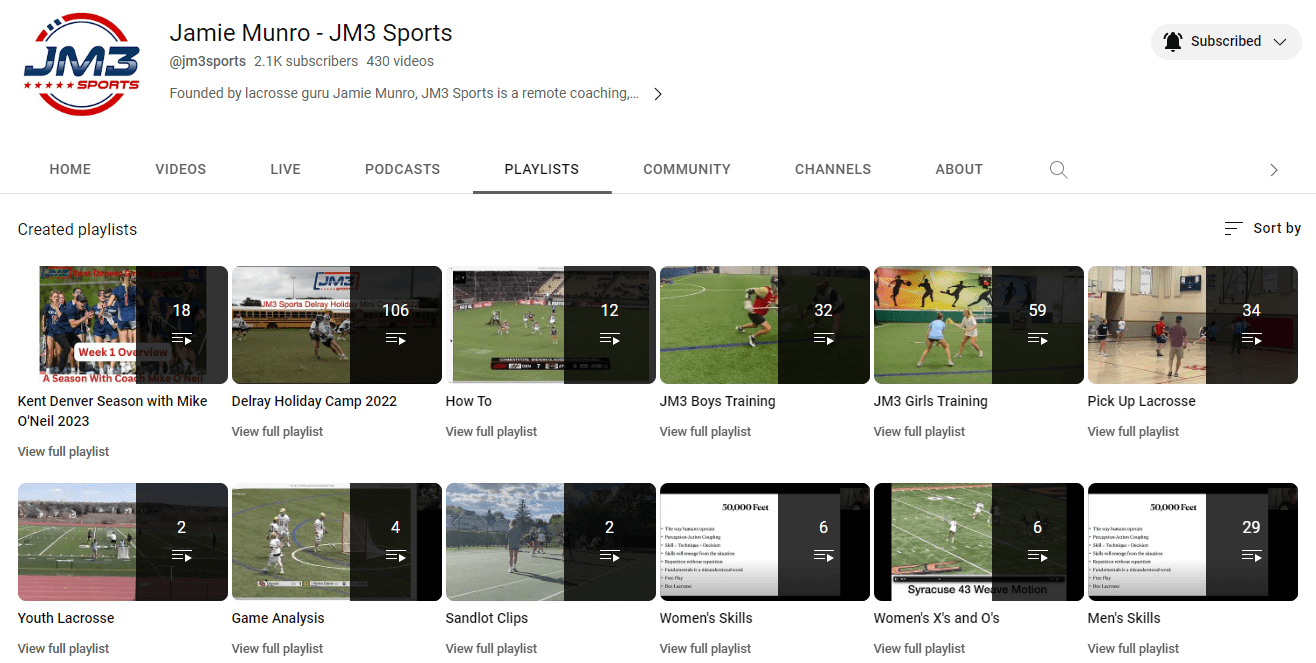The height and width of the screenshot is (663, 1316).
Task: Click playlist icon on Delray Holiday Camp thumbnail
Action: (x=395, y=339)
